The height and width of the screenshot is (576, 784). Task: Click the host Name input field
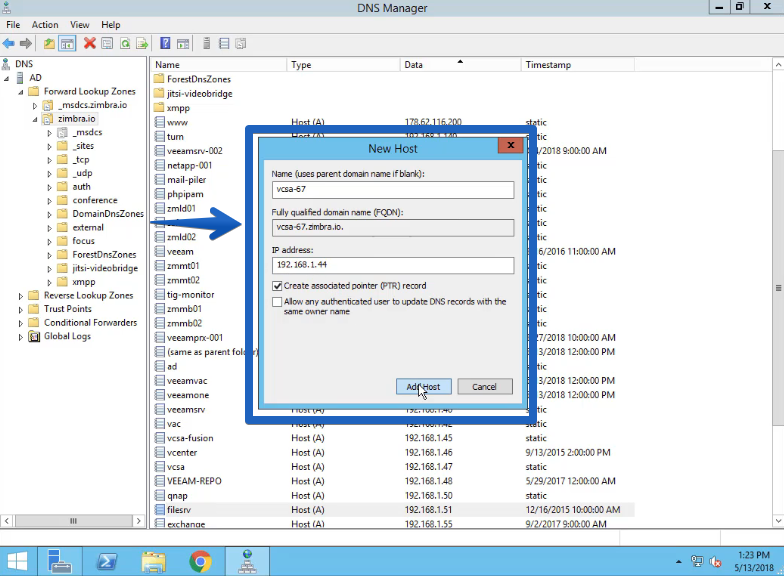[x=393, y=190]
